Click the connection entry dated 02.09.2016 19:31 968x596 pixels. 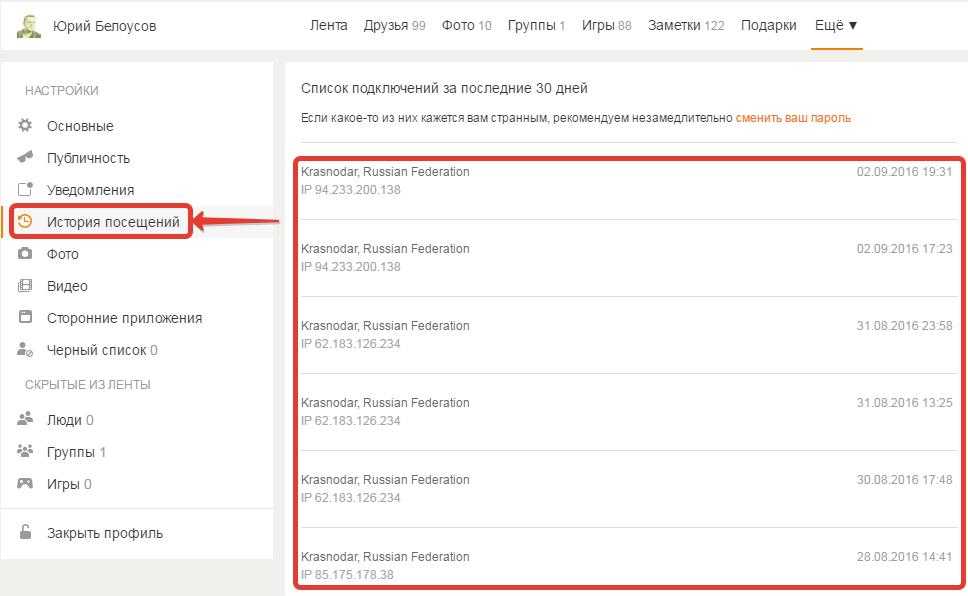click(x=627, y=181)
